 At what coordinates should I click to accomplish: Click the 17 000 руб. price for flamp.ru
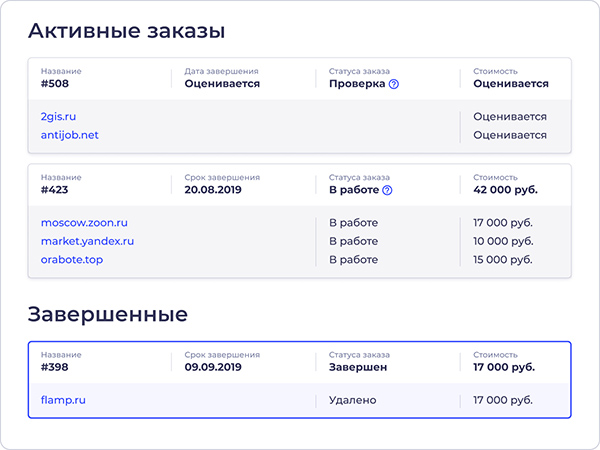pos(503,400)
